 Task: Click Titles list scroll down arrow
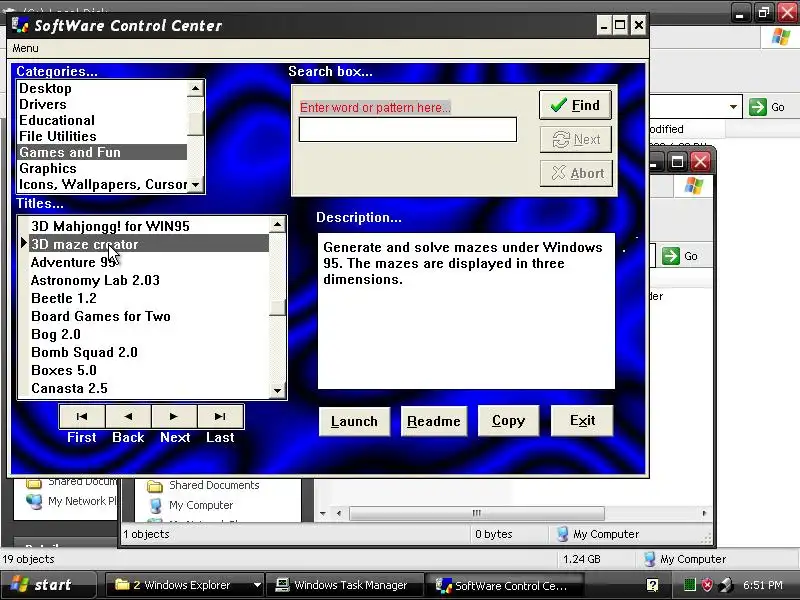(277, 390)
